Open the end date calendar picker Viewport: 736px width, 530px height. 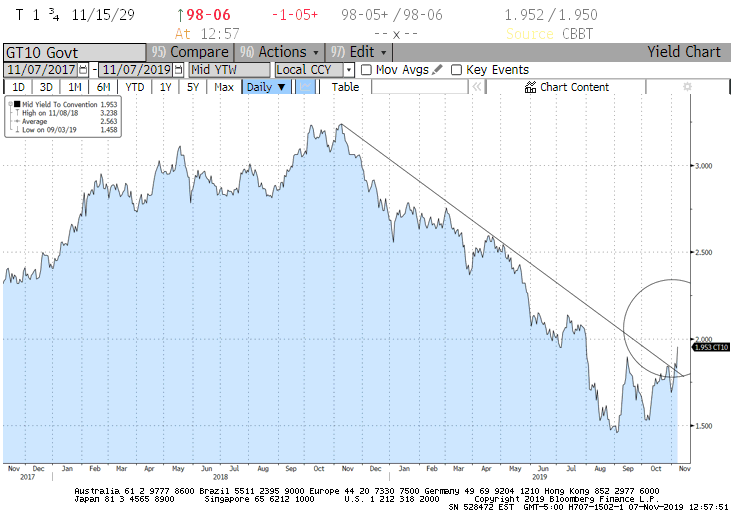pos(178,70)
